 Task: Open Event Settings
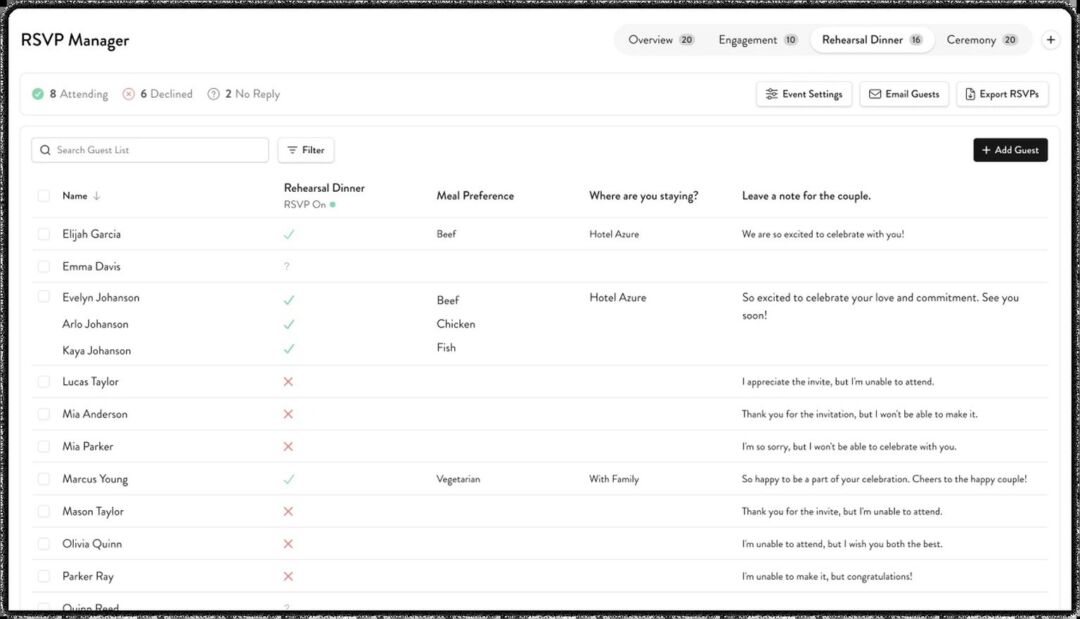pyautogui.click(x=804, y=94)
